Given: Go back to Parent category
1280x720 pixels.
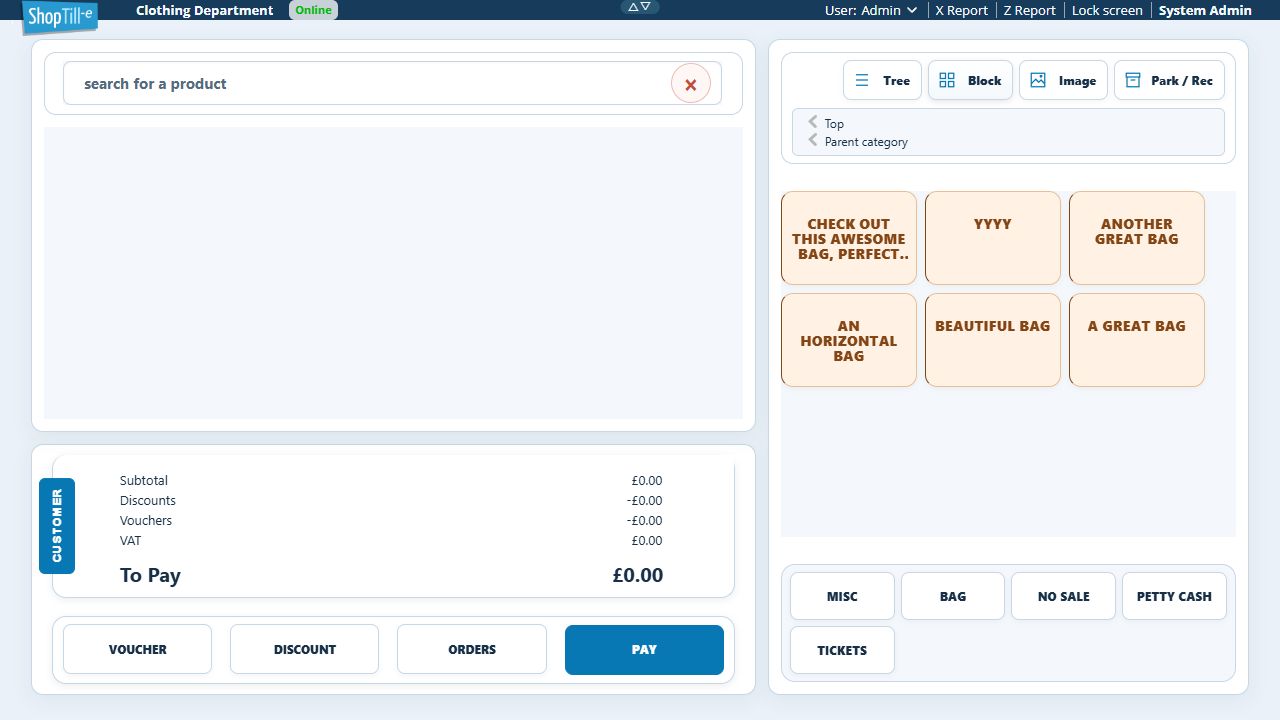Looking at the screenshot, I should click(857, 141).
